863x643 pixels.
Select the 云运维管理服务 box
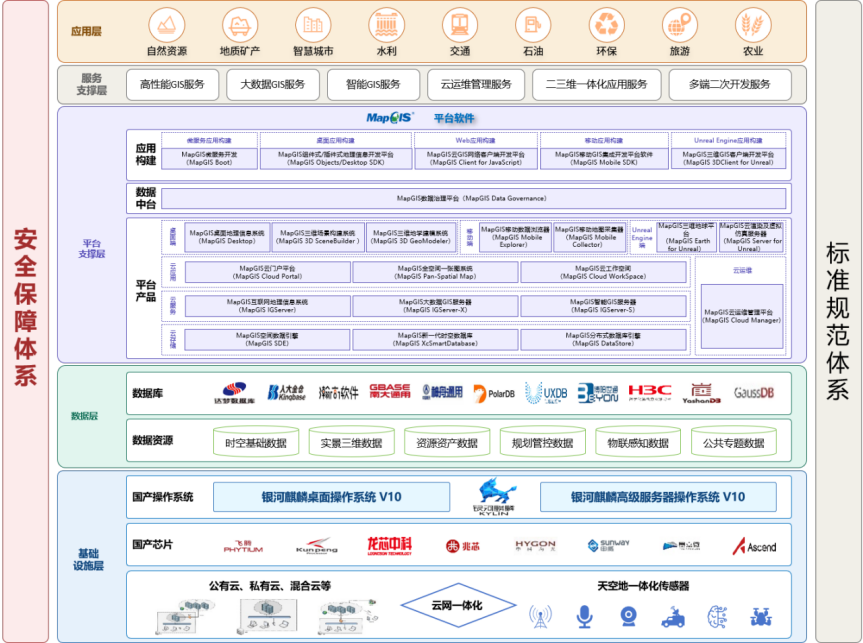click(476, 84)
